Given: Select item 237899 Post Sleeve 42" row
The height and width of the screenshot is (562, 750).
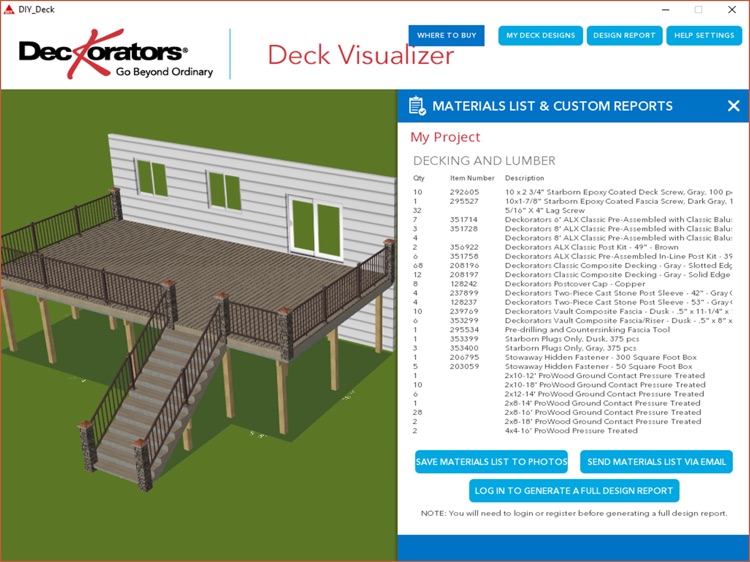Looking at the screenshot, I should 573,293.
